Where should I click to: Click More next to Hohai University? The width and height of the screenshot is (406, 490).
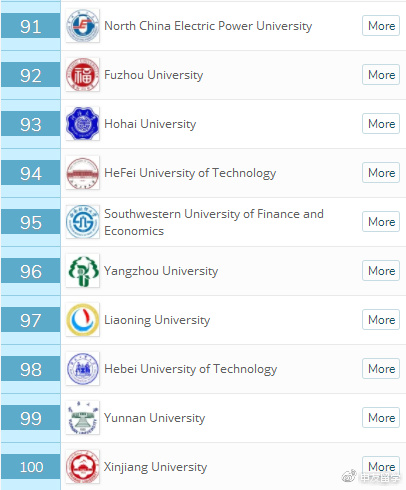(x=381, y=124)
